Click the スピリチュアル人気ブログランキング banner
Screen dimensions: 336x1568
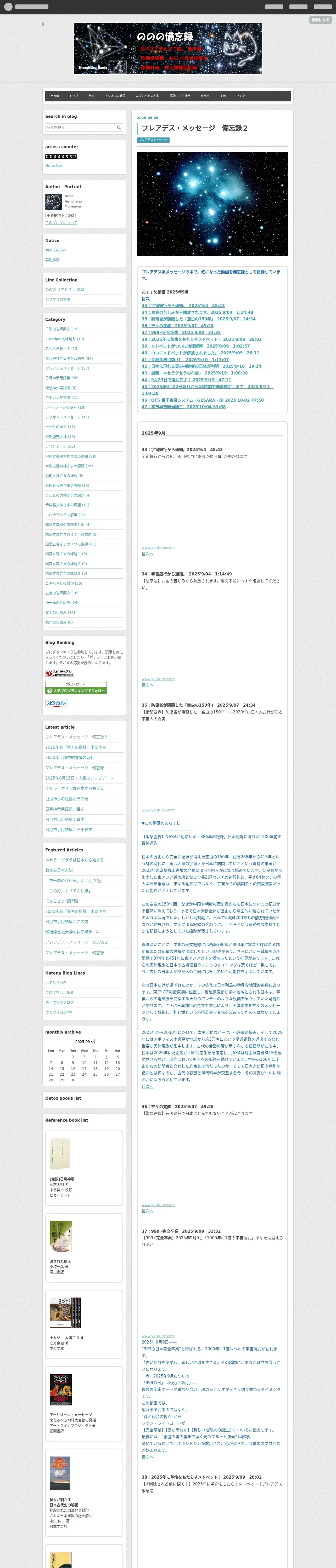coord(60,673)
